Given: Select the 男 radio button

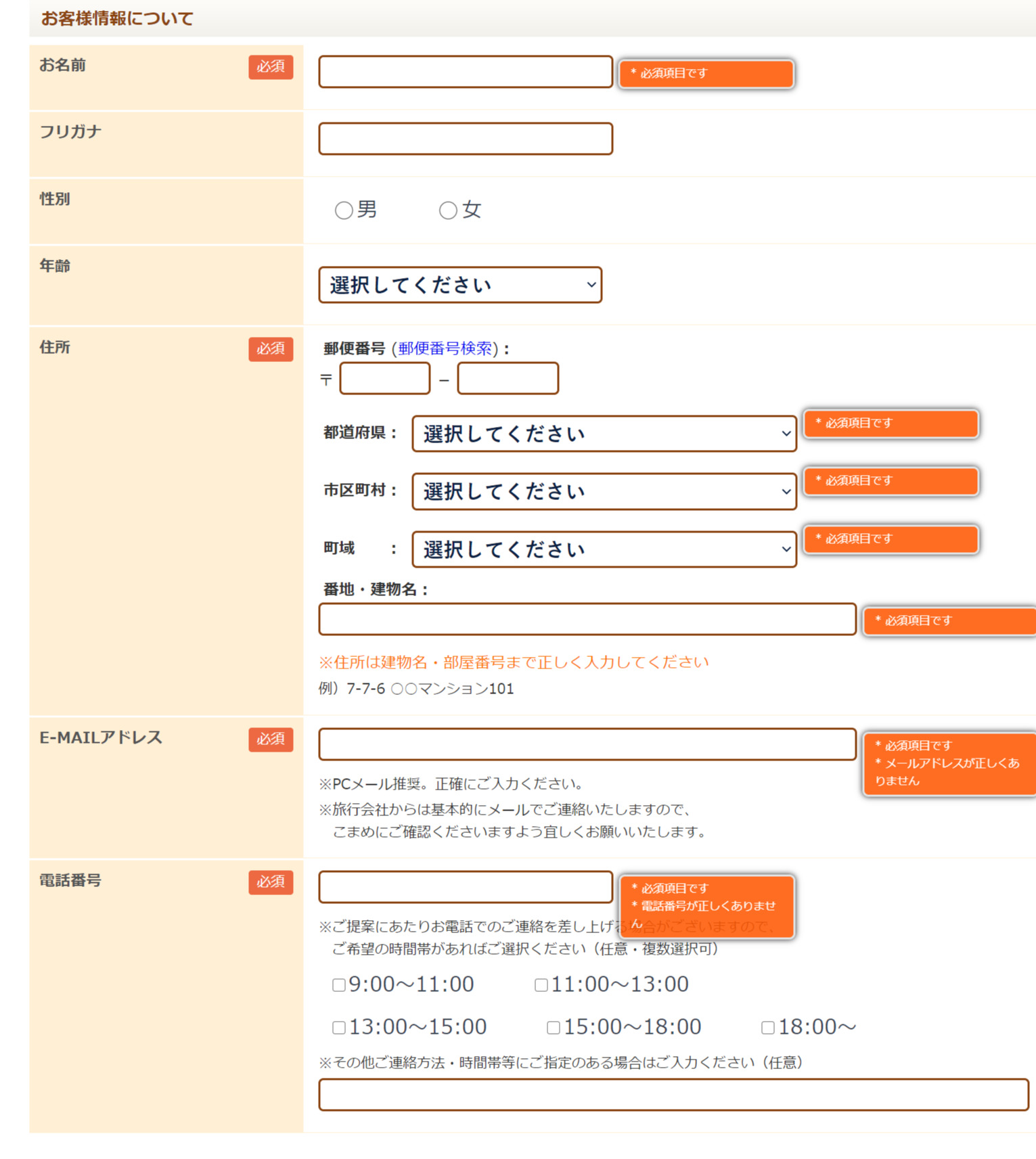Looking at the screenshot, I should pyautogui.click(x=344, y=210).
